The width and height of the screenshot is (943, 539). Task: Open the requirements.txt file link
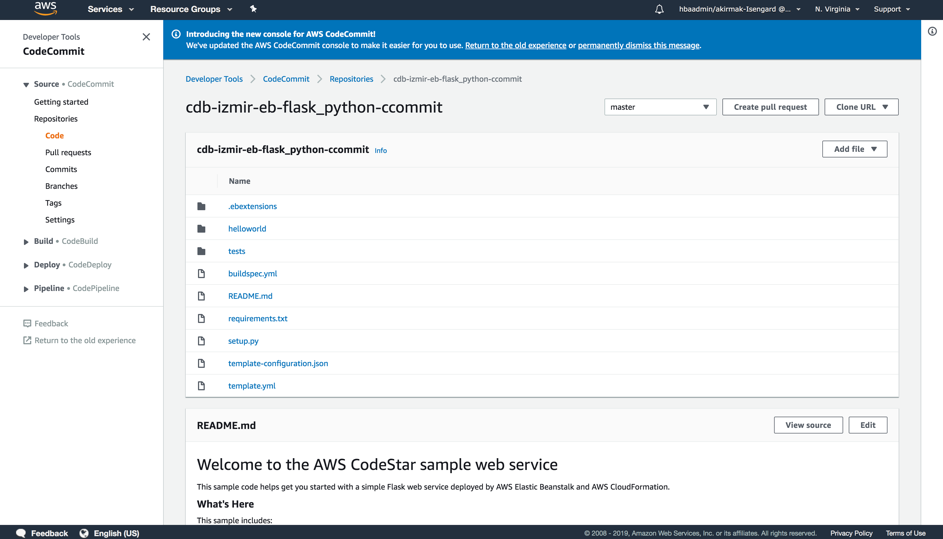click(x=257, y=319)
